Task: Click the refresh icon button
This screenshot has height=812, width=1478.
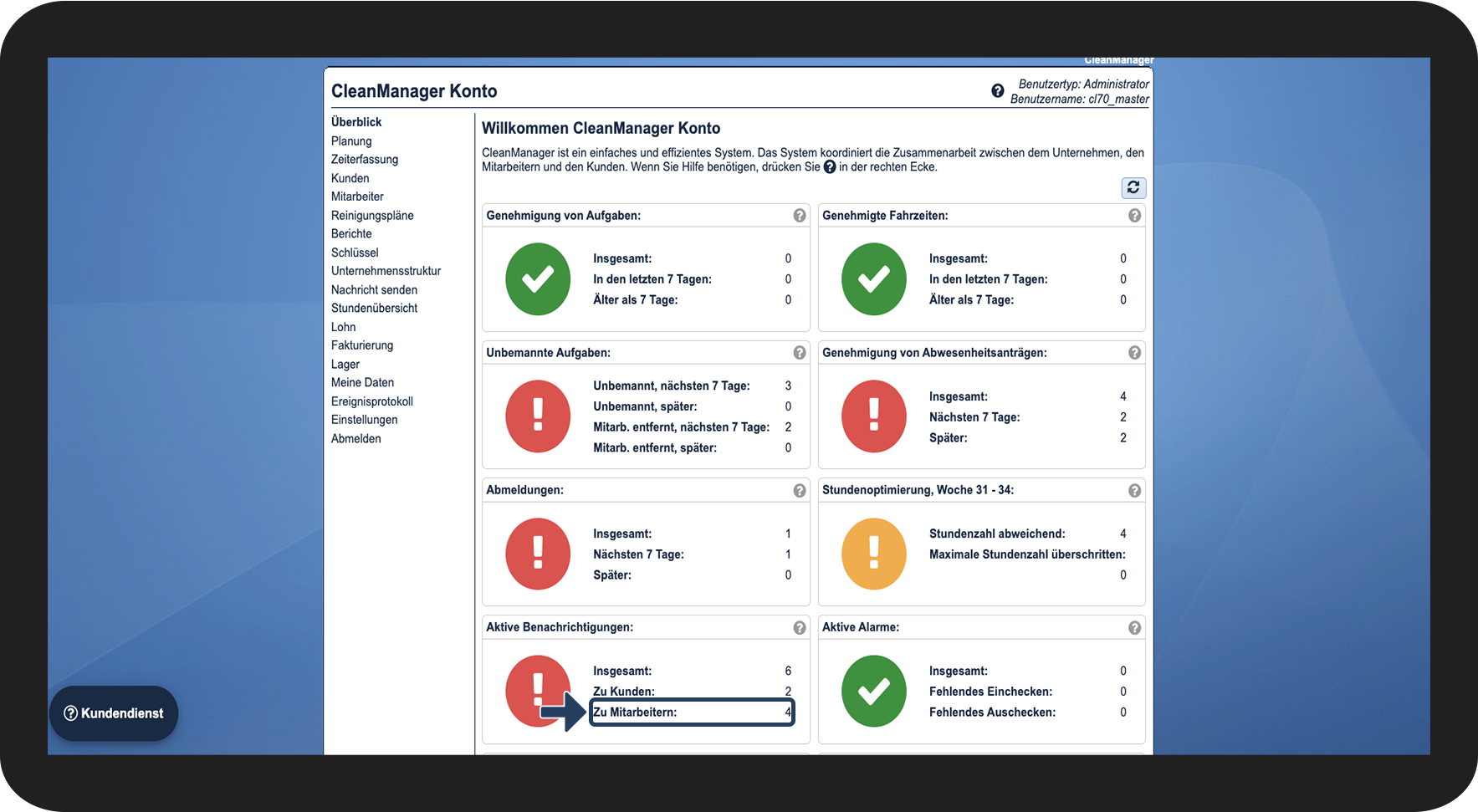Action: click(1133, 187)
